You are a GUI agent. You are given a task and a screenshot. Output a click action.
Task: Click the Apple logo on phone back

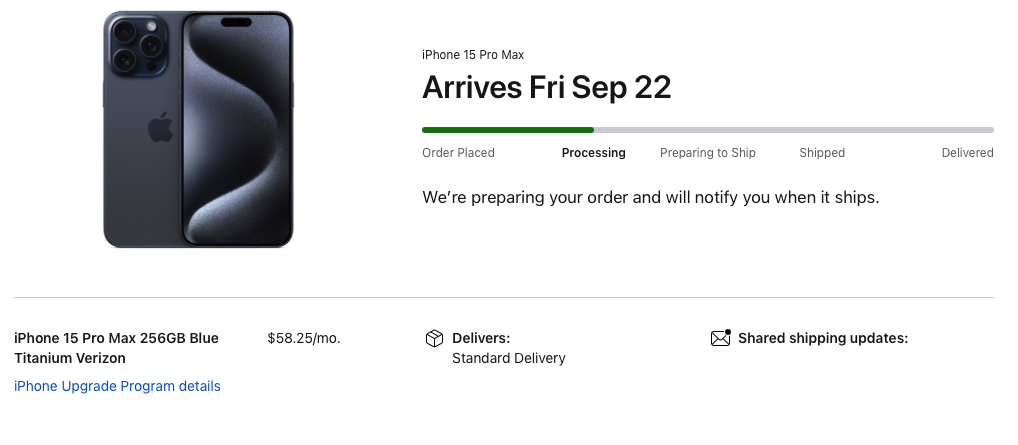pos(160,129)
